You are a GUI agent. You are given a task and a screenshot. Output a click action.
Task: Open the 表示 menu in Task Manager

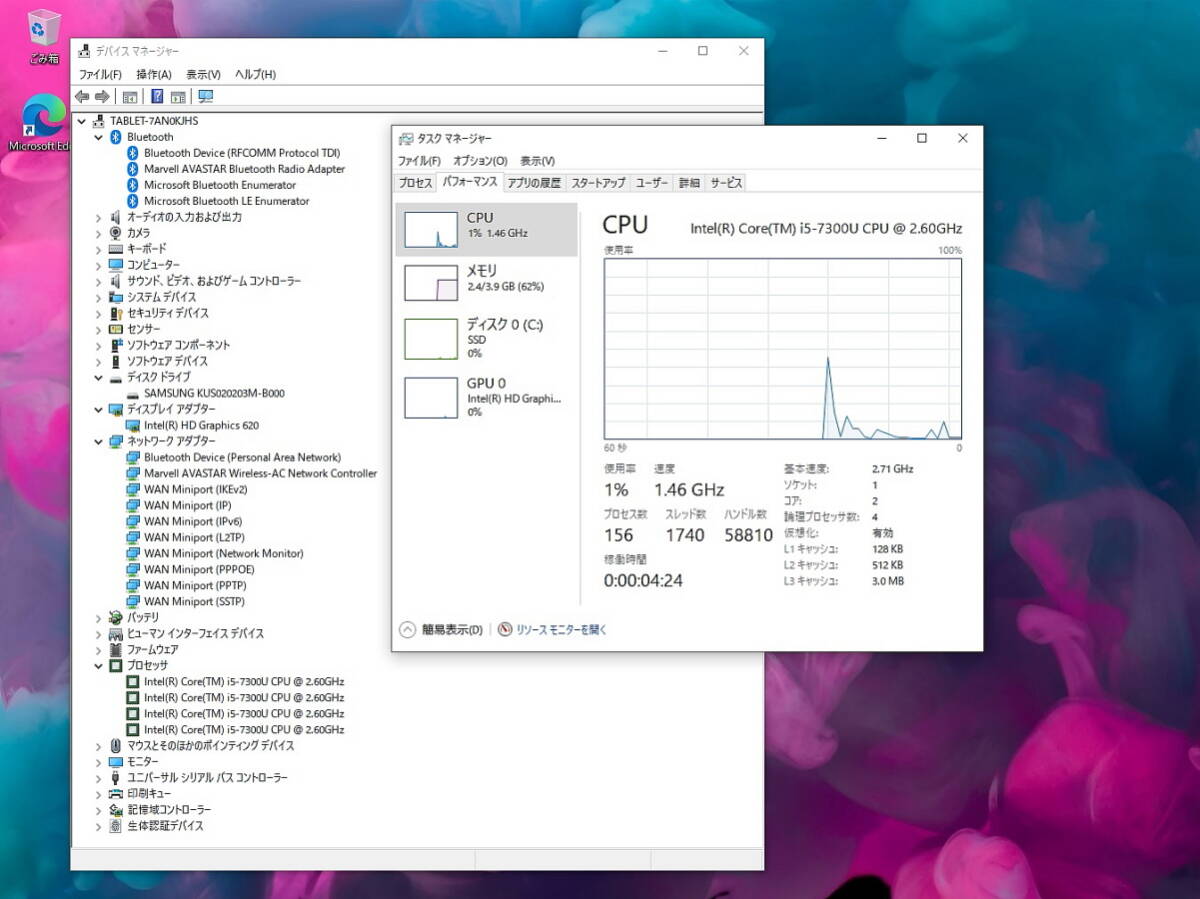(537, 161)
